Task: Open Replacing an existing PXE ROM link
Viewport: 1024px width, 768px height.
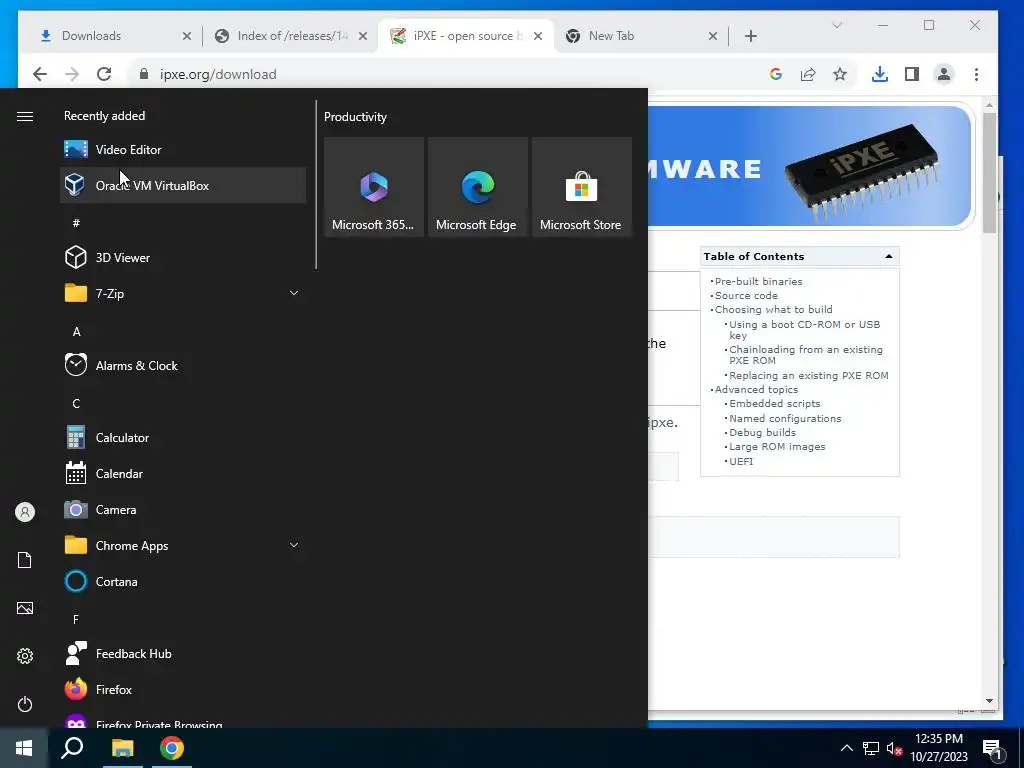Action: pyautogui.click(x=808, y=376)
